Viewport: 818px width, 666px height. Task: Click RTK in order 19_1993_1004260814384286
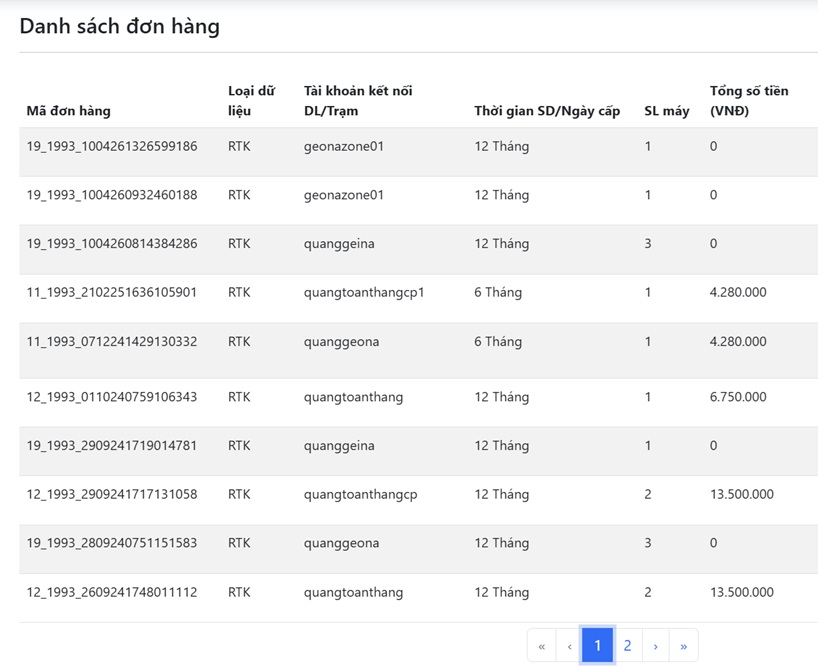click(x=239, y=244)
